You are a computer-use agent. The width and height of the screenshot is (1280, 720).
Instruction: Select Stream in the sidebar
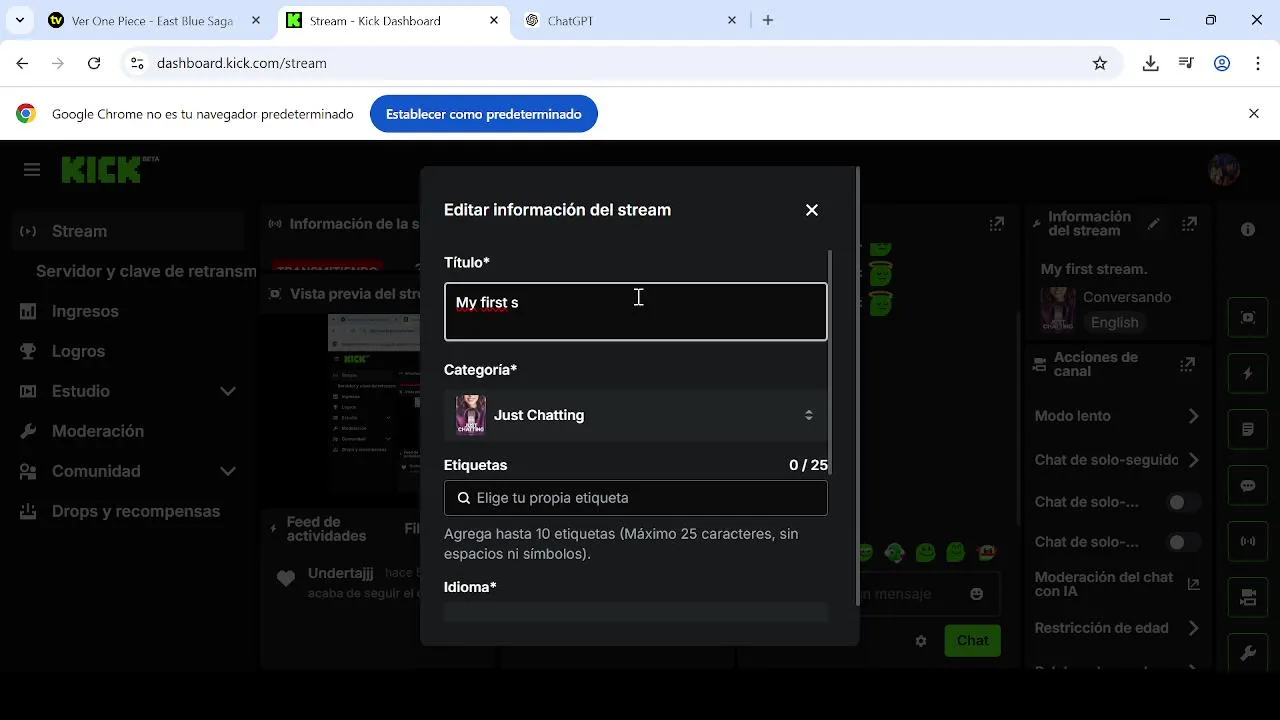click(129, 231)
